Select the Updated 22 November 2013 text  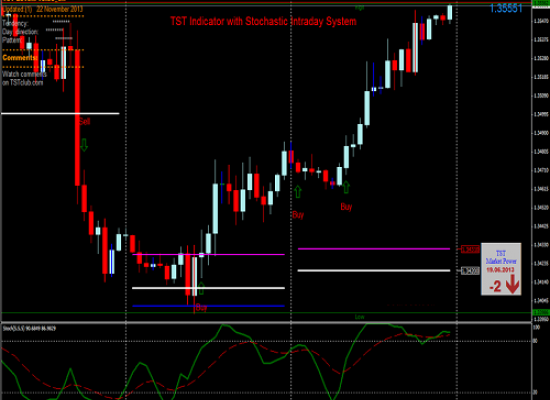[x=42, y=9]
